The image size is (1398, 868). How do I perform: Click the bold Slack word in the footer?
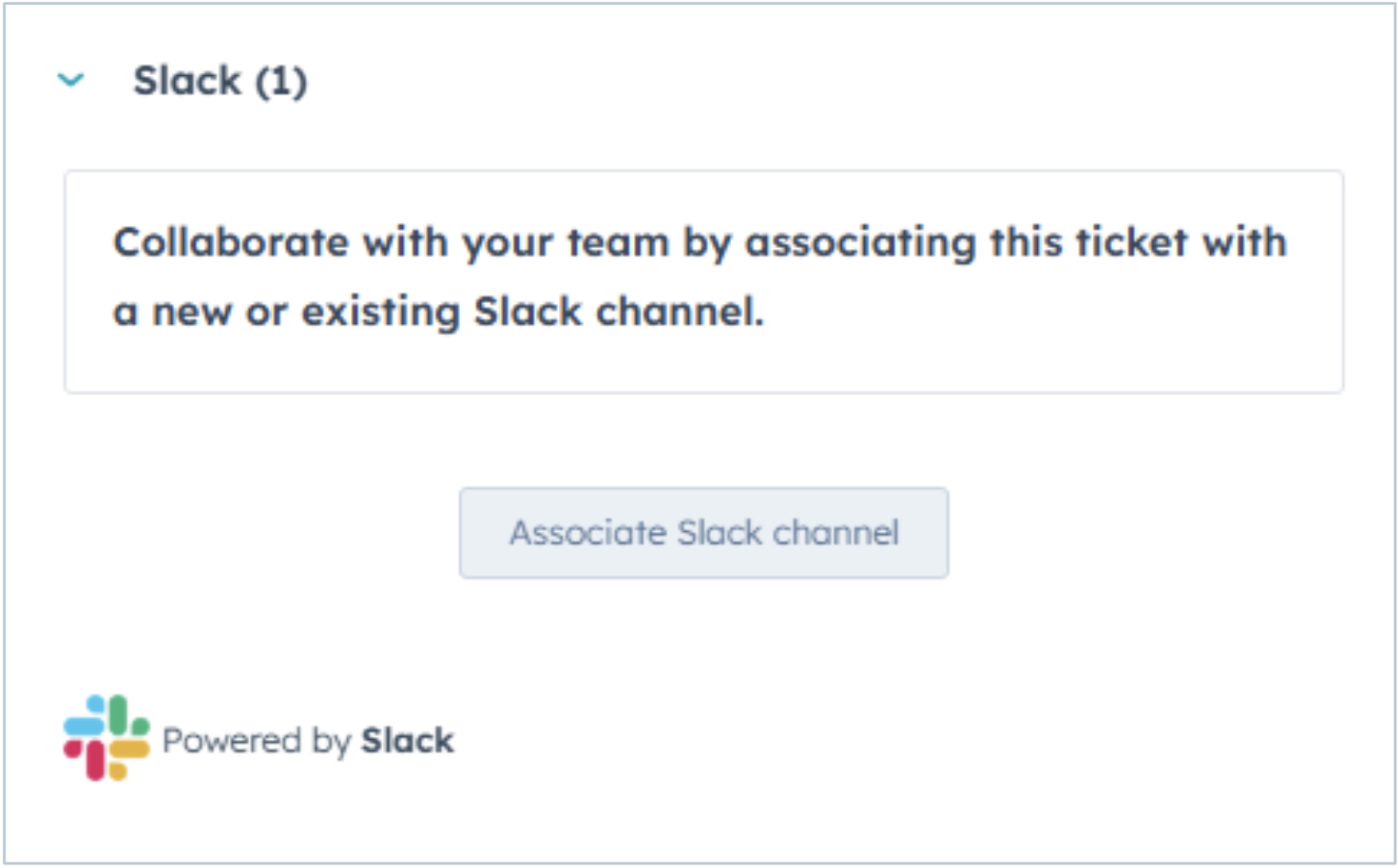tap(407, 741)
